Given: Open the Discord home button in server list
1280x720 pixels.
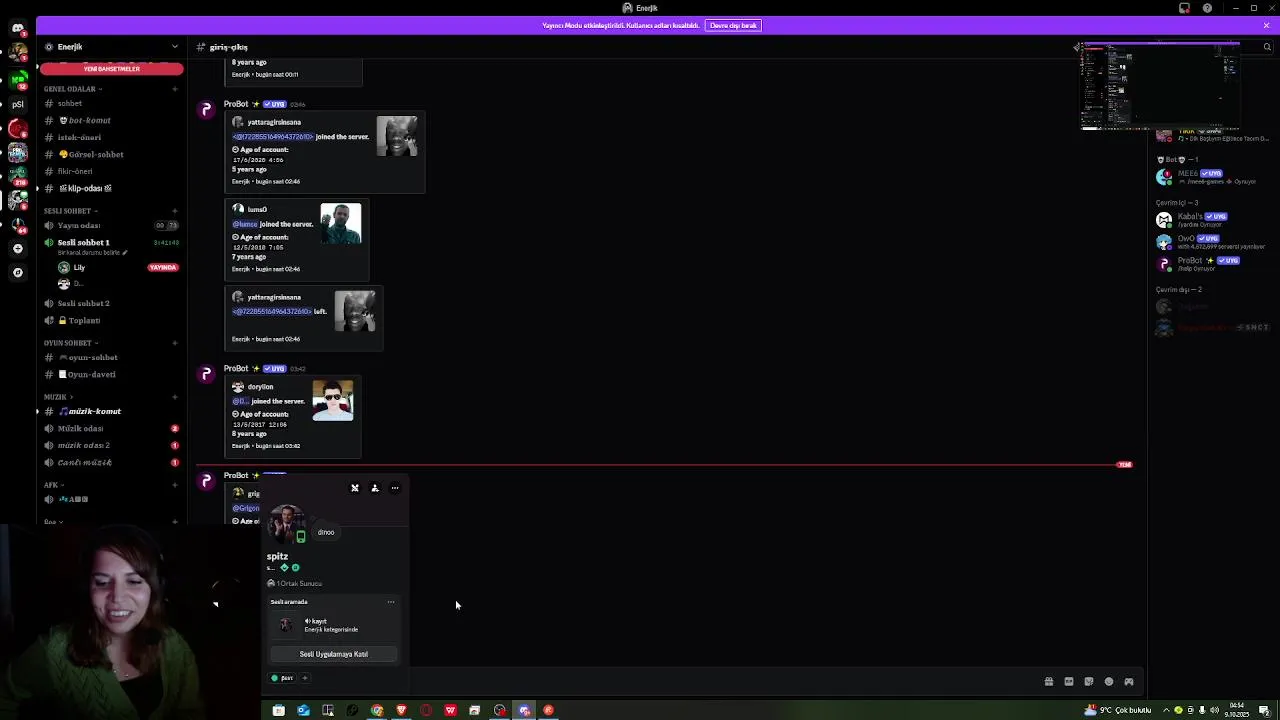Looking at the screenshot, I should click(17, 29).
